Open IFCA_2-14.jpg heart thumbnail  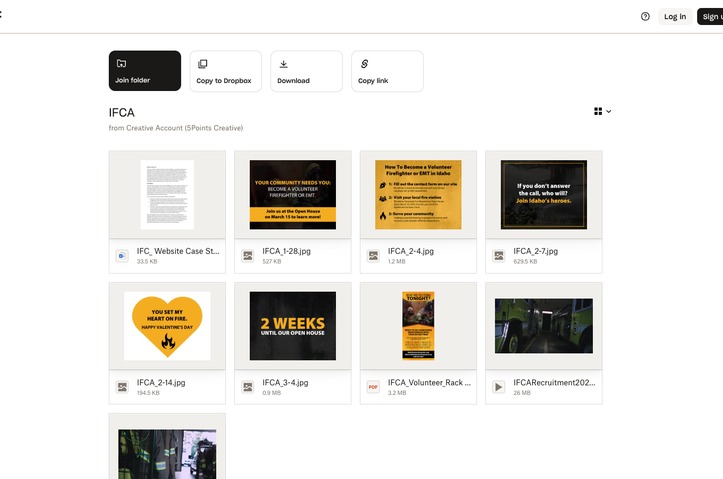(167, 326)
